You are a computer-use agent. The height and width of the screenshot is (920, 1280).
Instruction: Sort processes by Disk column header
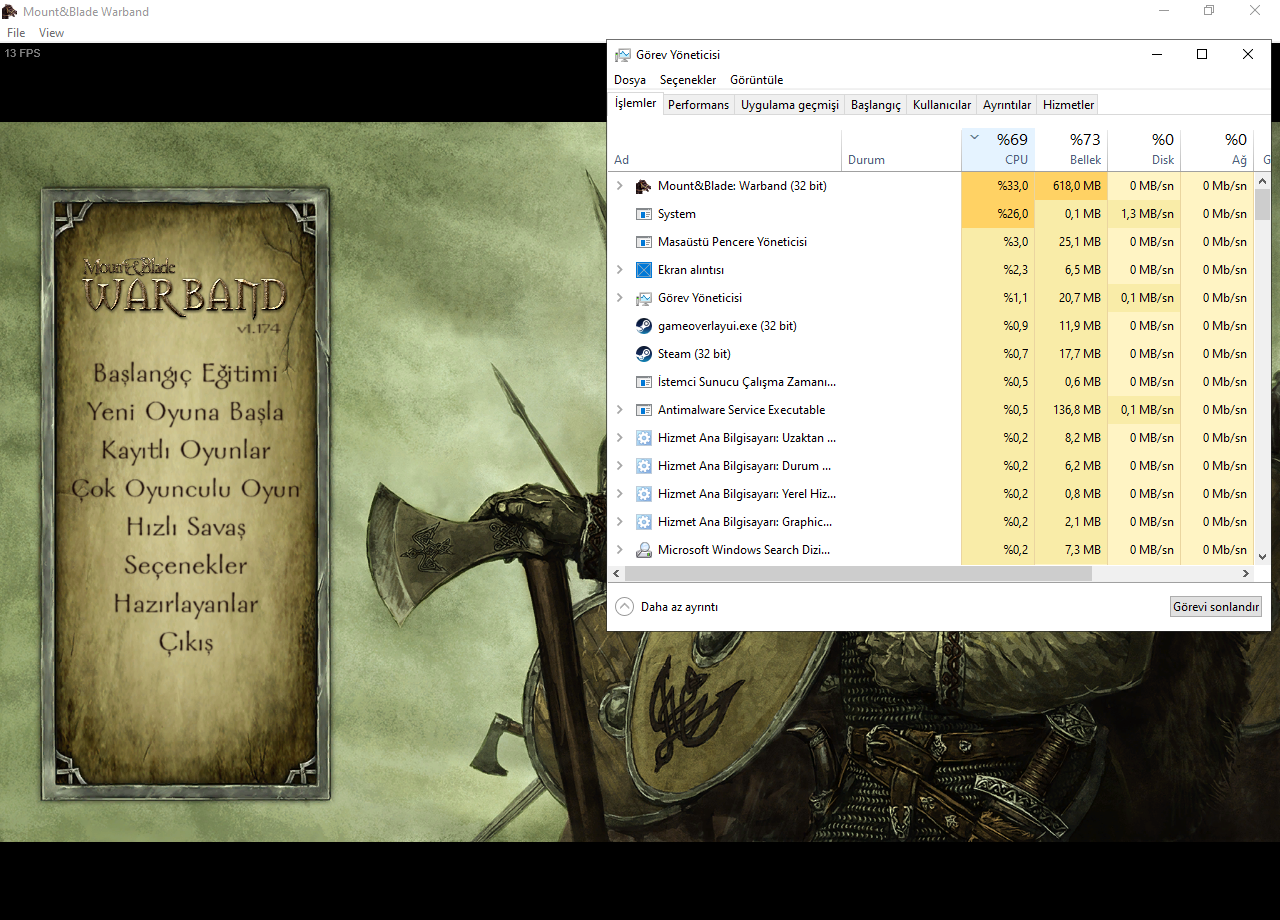coord(1144,149)
